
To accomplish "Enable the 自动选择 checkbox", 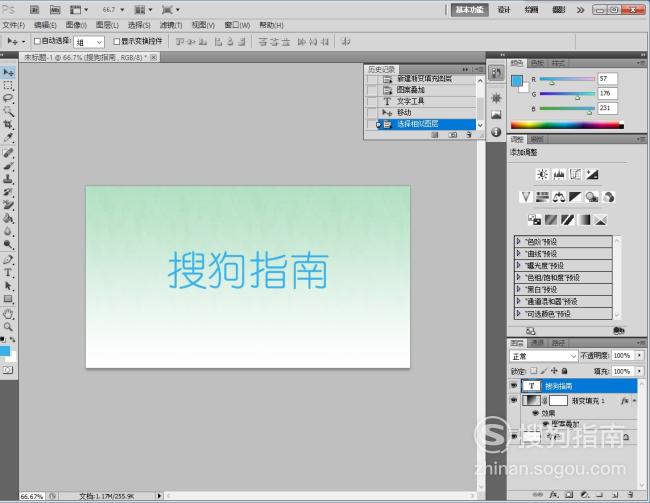I will pos(37,41).
